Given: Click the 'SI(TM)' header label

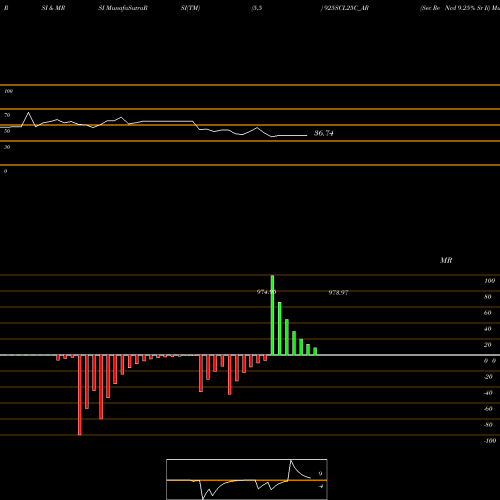Looking at the screenshot, I should click(190, 8).
